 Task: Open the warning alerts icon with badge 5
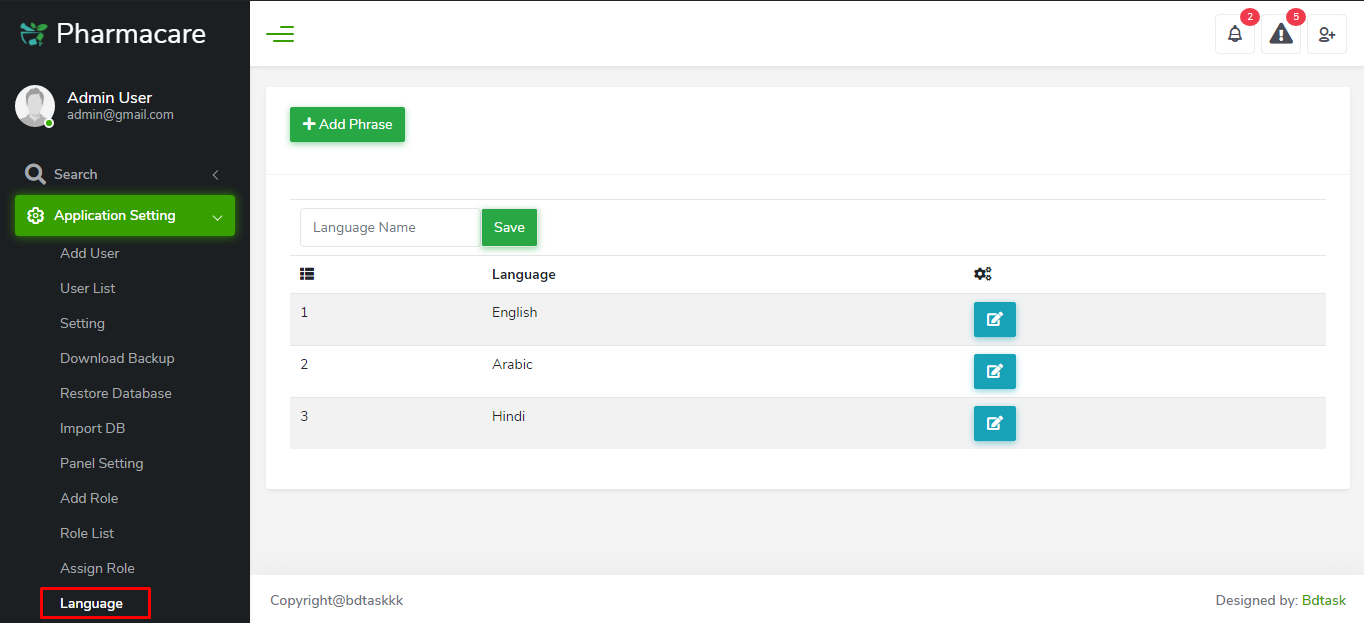pyautogui.click(x=1280, y=33)
